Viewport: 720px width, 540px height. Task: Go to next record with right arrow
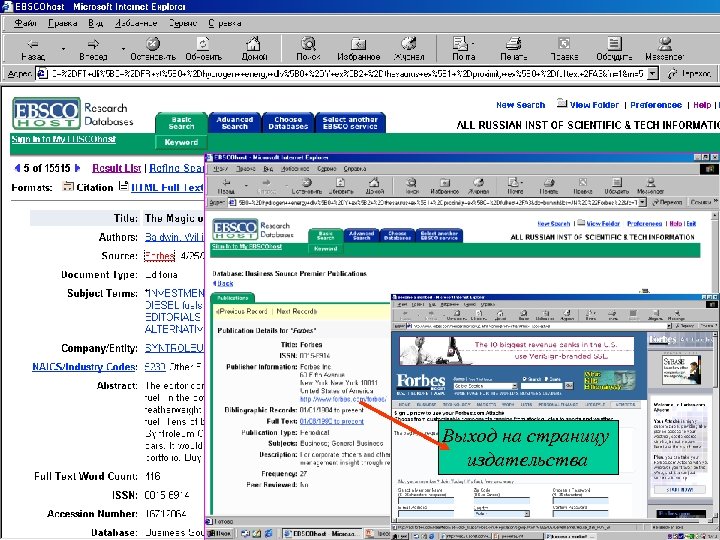[x=77, y=168]
